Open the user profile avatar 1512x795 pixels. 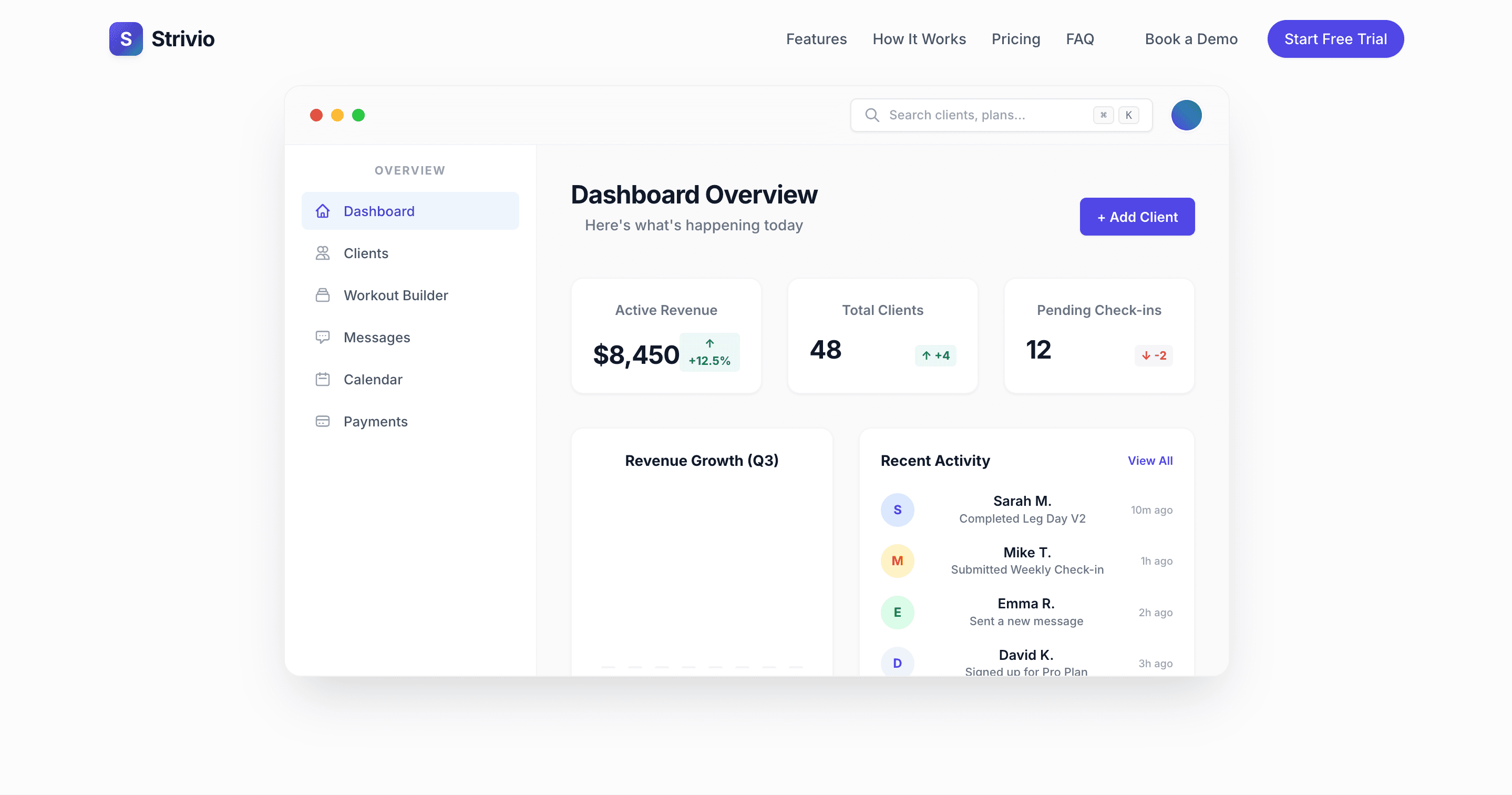pyautogui.click(x=1186, y=115)
